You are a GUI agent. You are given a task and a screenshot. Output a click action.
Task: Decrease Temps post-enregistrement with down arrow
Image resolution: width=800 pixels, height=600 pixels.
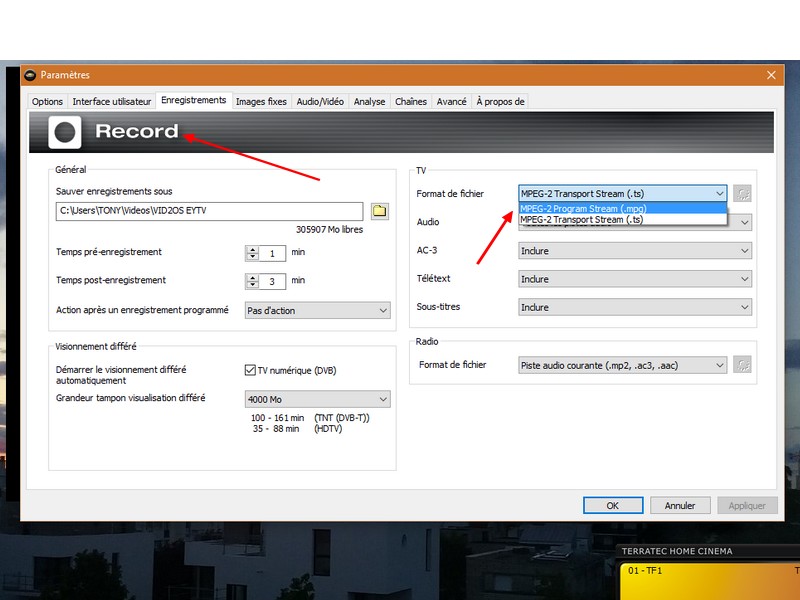[253, 285]
